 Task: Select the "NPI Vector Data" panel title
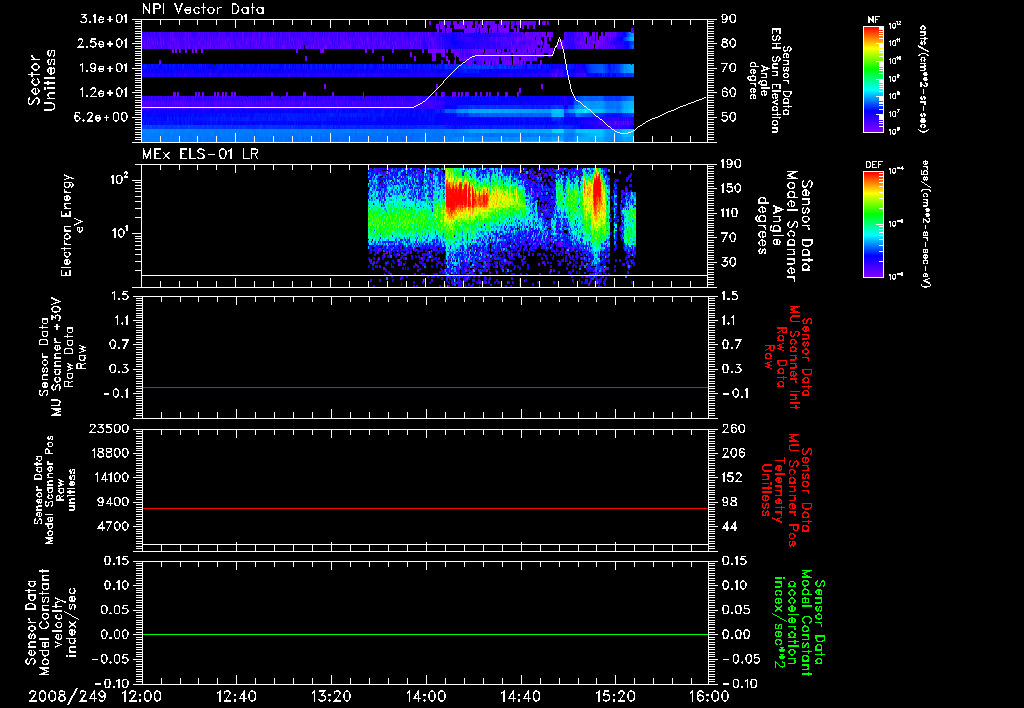click(203, 9)
